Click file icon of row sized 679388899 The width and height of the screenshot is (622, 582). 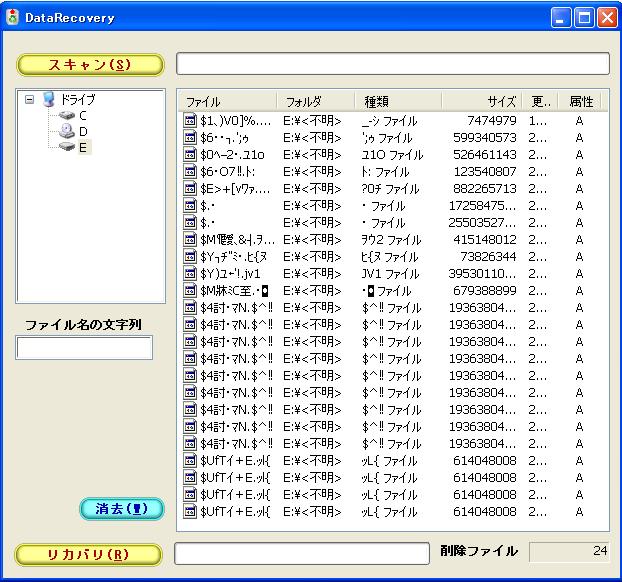(x=190, y=291)
